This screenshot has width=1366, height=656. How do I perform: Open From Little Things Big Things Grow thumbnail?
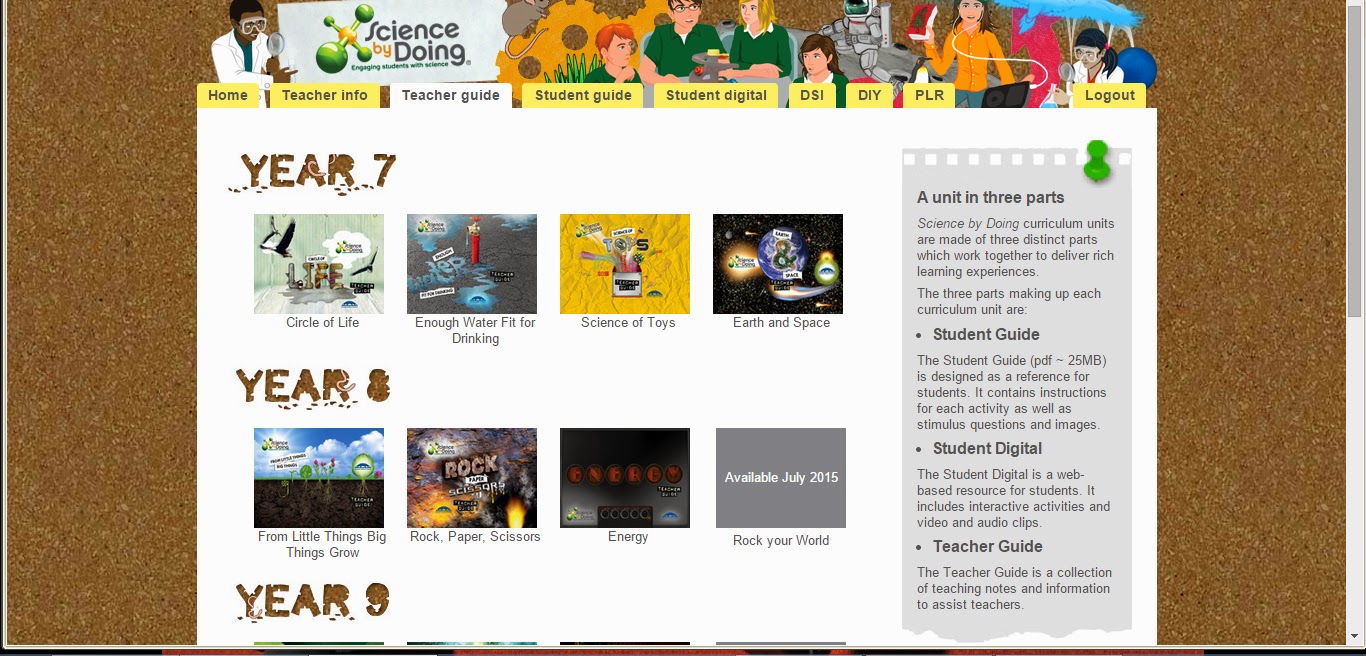click(319, 478)
